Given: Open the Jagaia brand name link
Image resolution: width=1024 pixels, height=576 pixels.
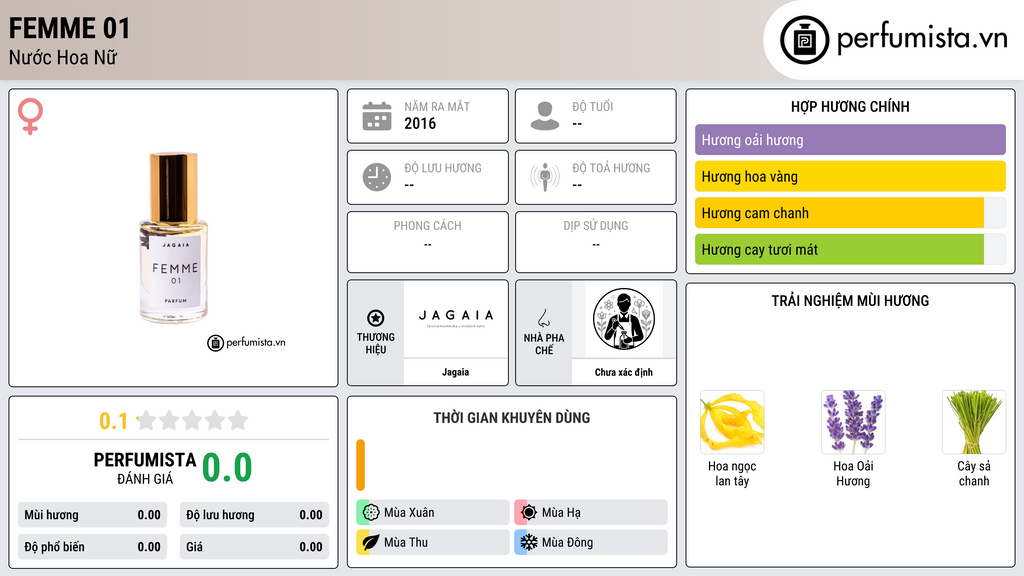Looking at the screenshot, I should tap(455, 372).
